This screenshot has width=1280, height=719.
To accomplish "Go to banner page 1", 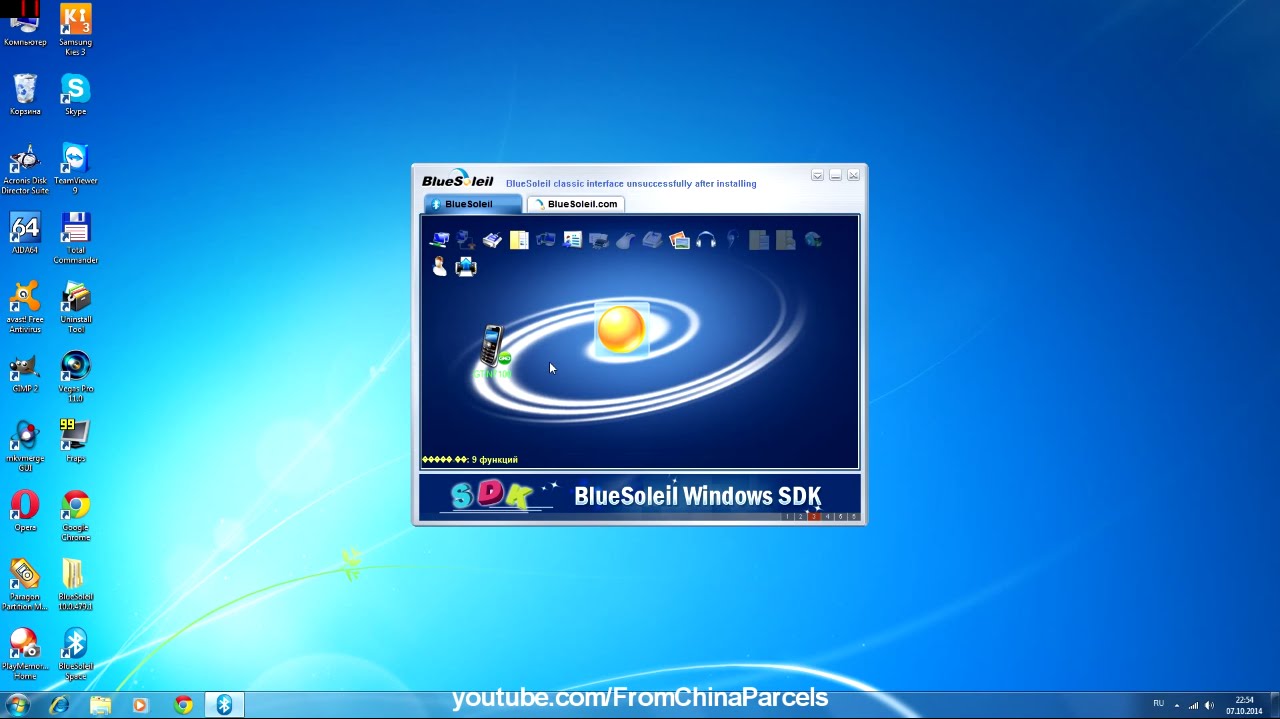I will (x=788, y=517).
